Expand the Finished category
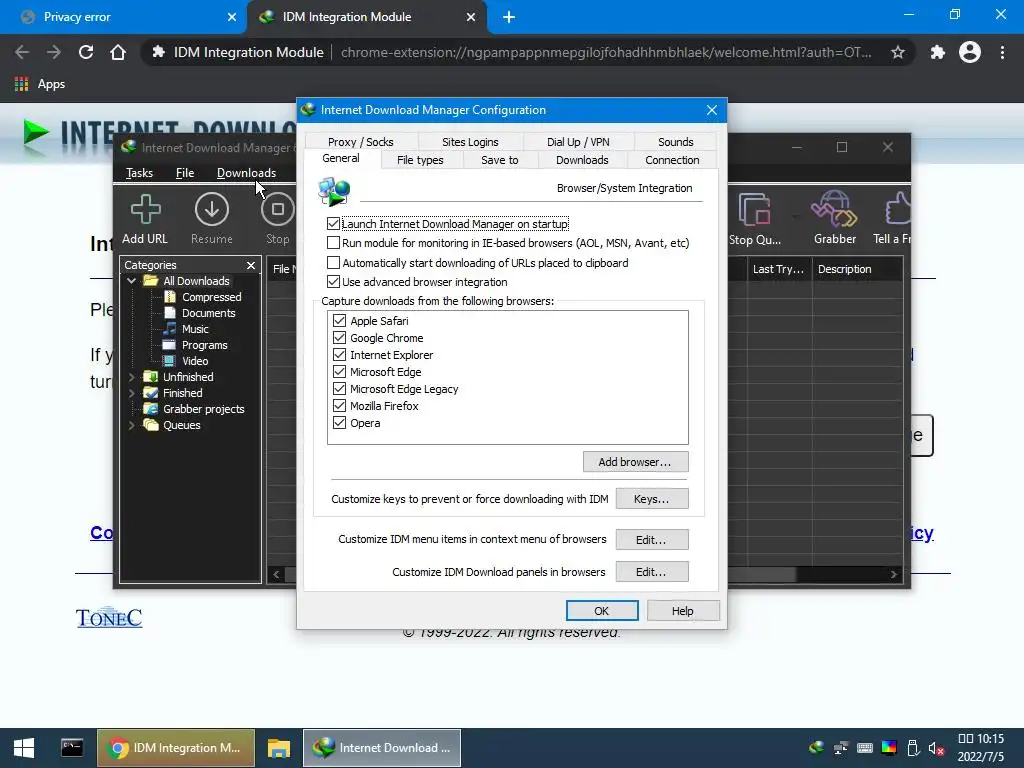 tap(131, 393)
